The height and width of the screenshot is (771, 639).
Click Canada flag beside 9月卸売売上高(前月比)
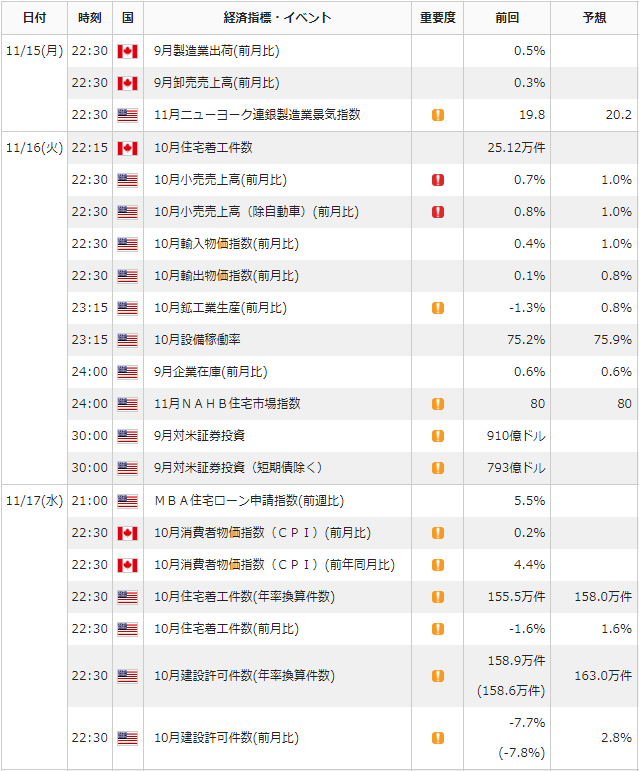coord(127,83)
